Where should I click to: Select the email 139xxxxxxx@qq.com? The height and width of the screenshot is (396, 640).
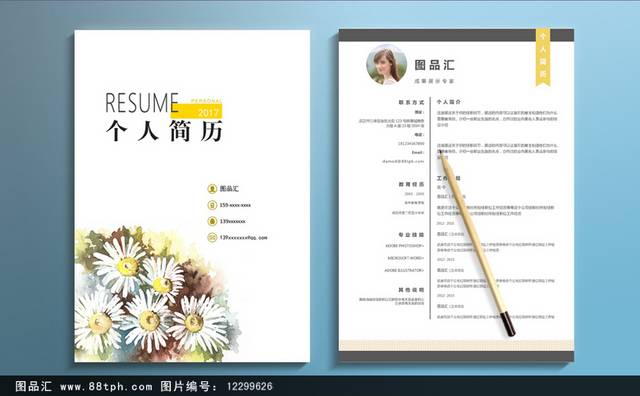pos(243,238)
